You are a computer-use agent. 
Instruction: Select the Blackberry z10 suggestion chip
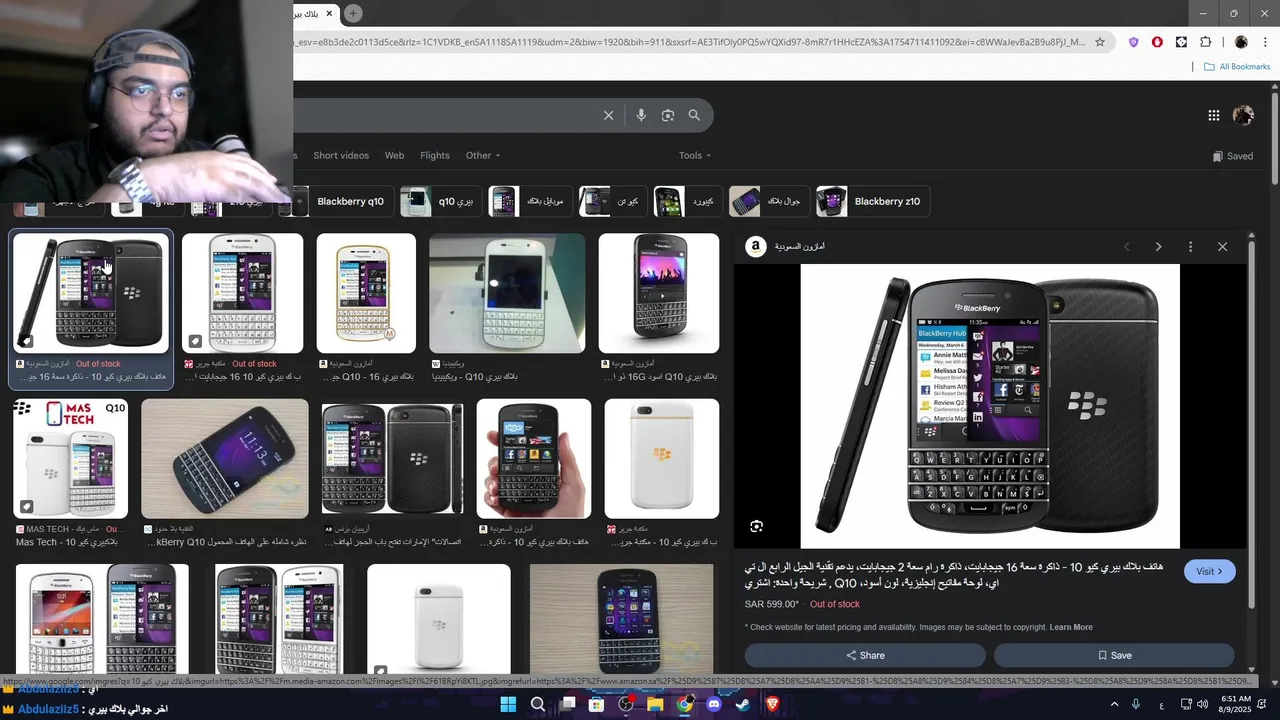[x=874, y=201]
